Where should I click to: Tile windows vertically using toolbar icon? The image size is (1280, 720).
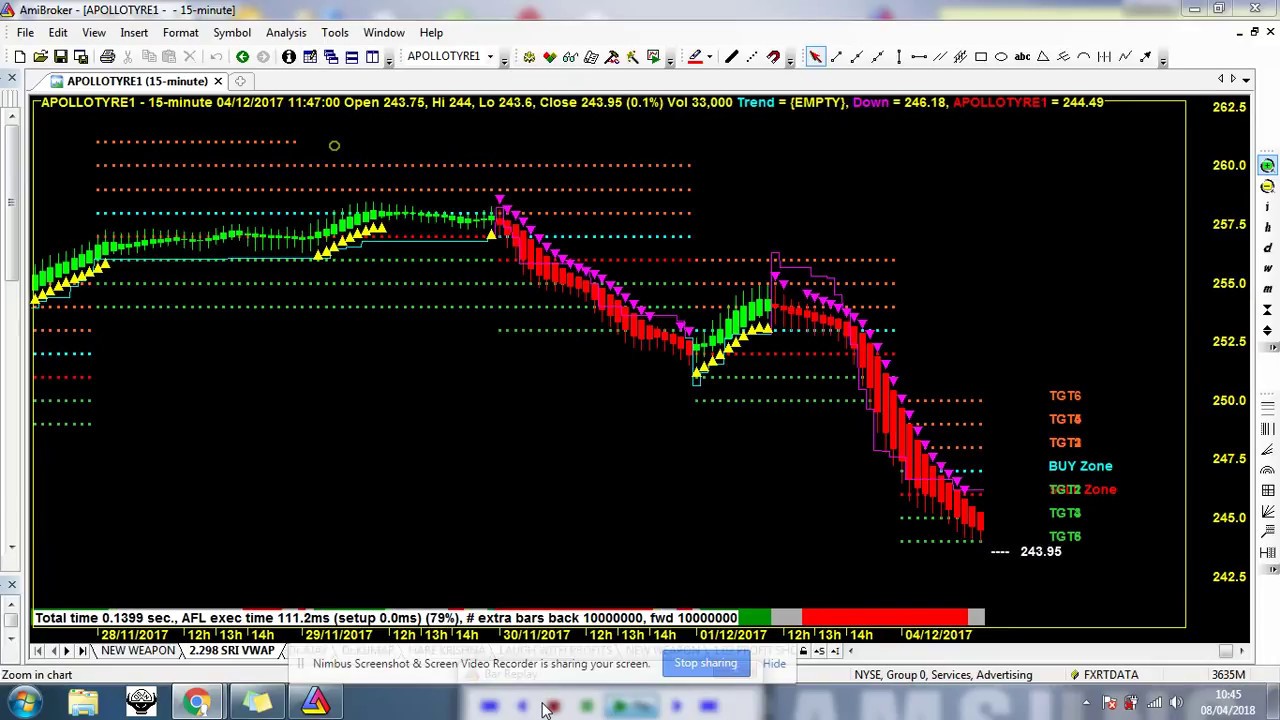tap(372, 57)
